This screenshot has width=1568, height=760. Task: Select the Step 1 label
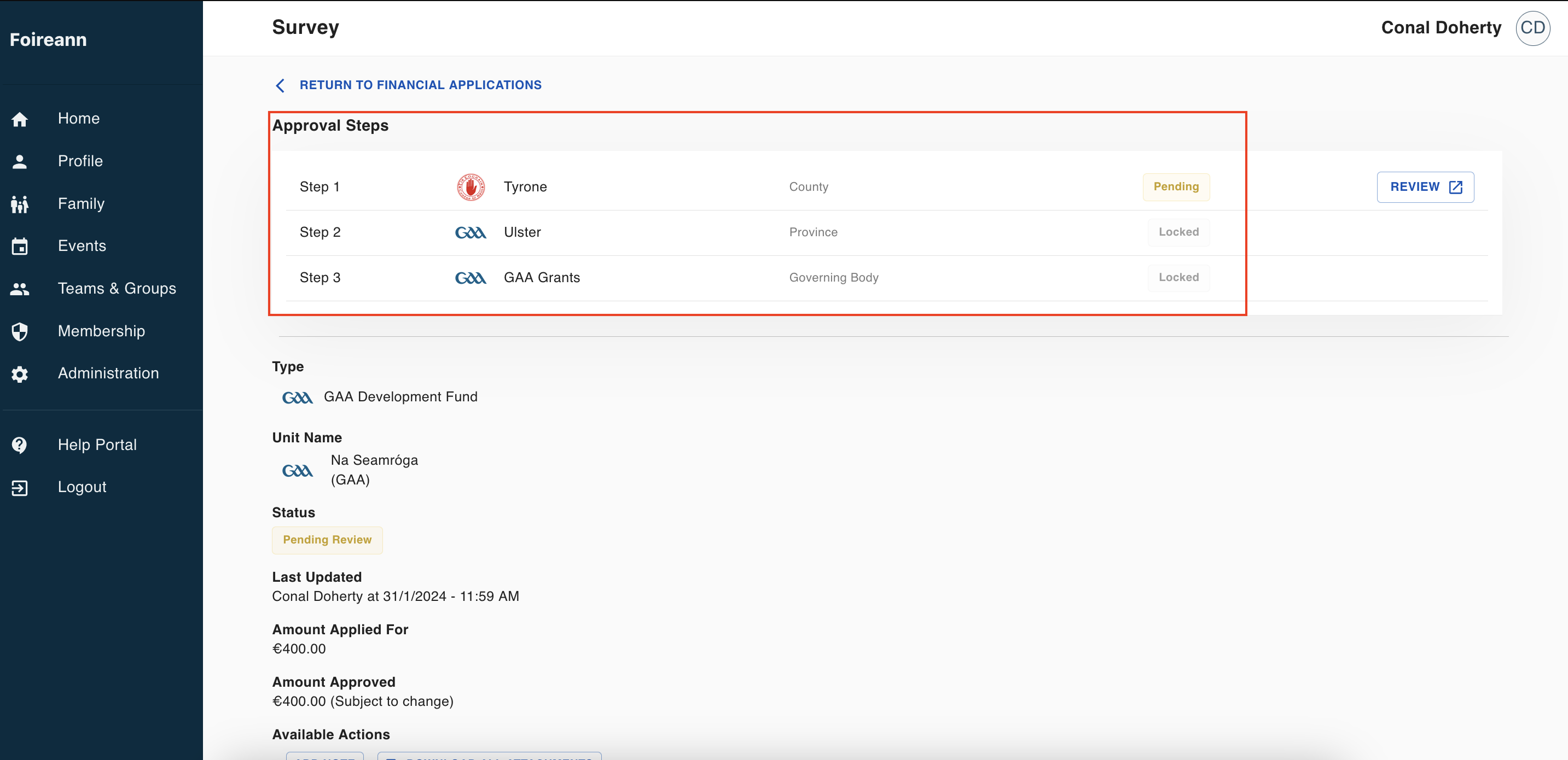pyautogui.click(x=320, y=187)
